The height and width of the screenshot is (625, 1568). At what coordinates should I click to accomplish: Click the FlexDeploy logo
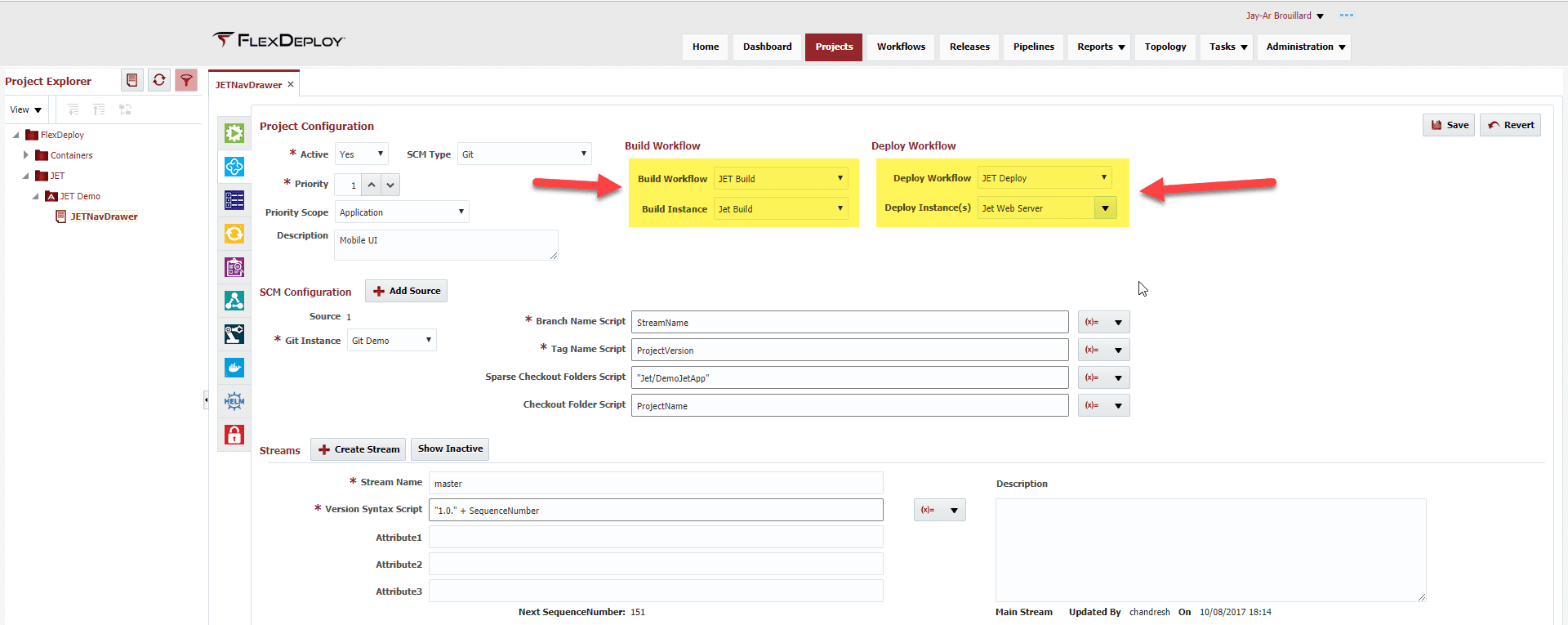(x=279, y=40)
